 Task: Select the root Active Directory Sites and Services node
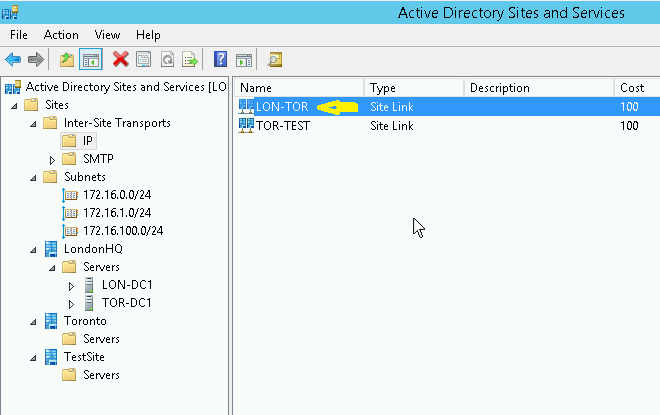(126, 87)
